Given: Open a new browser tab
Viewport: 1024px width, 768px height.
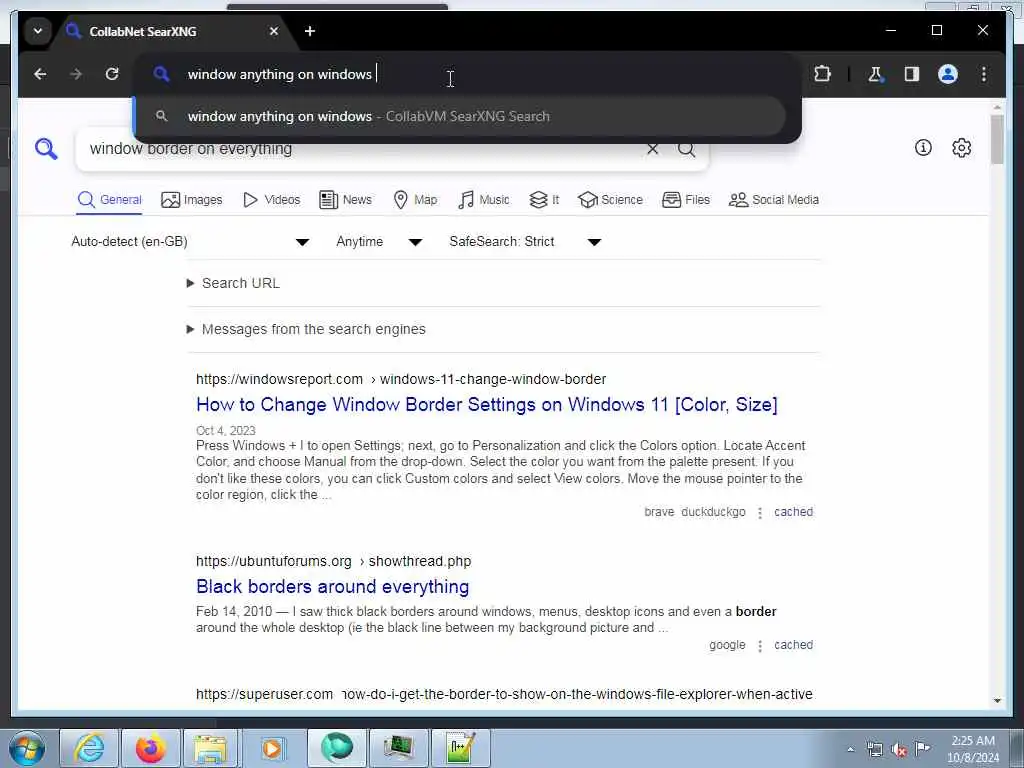Looking at the screenshot, I should coord(310,31).
